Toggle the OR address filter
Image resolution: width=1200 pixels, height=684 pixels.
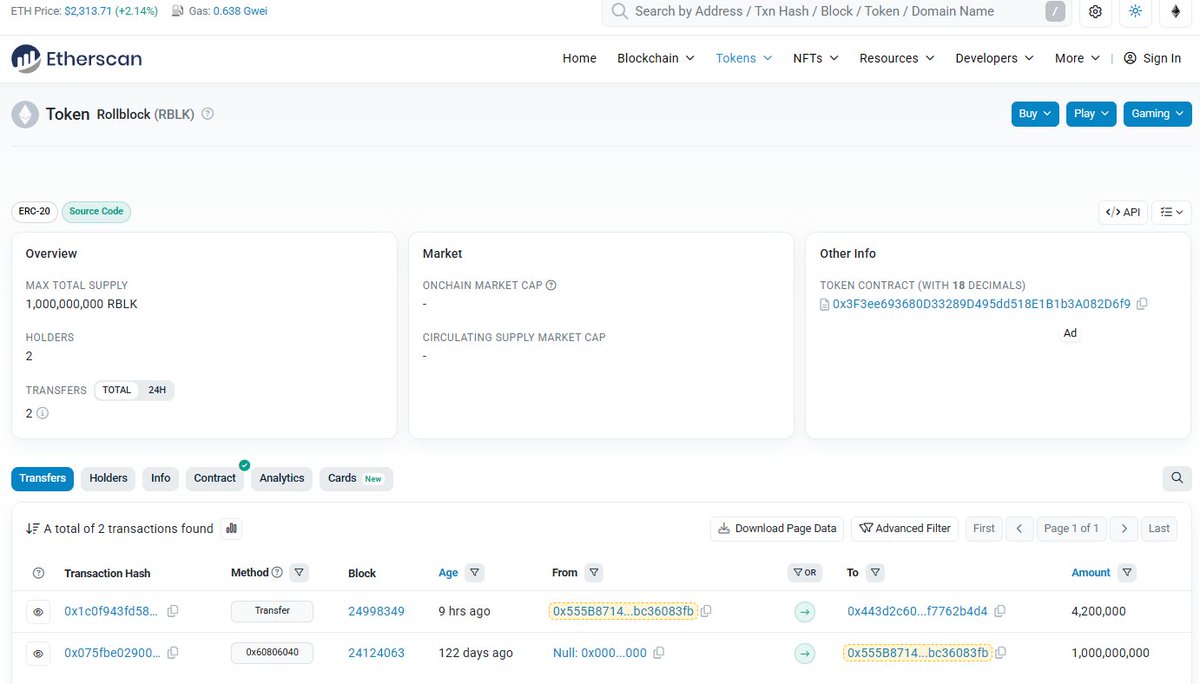[x=804, y=573]
